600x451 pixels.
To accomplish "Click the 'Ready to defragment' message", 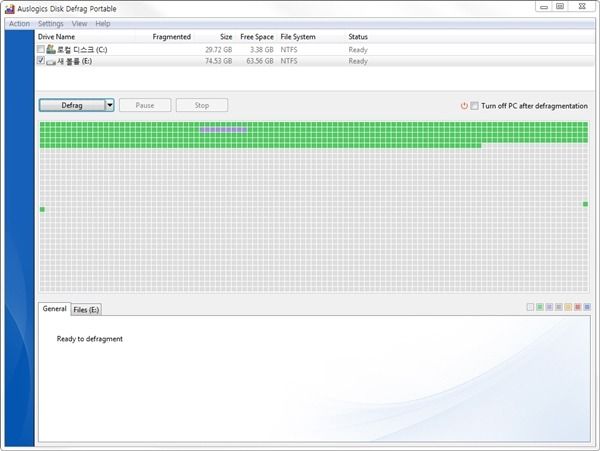I will coord(90,339).
